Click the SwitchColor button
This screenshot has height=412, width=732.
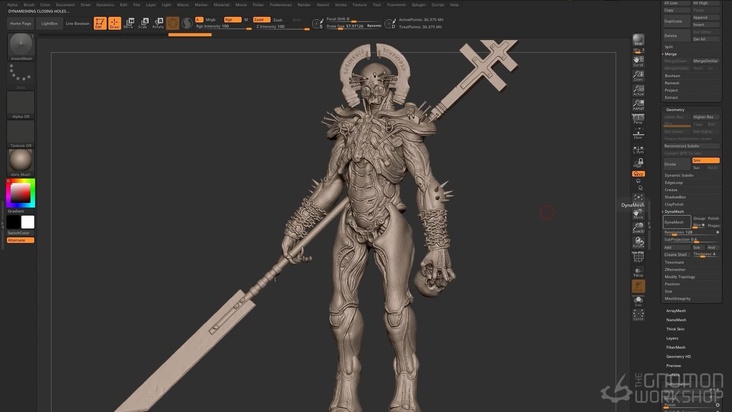click(x=21, y=233)
